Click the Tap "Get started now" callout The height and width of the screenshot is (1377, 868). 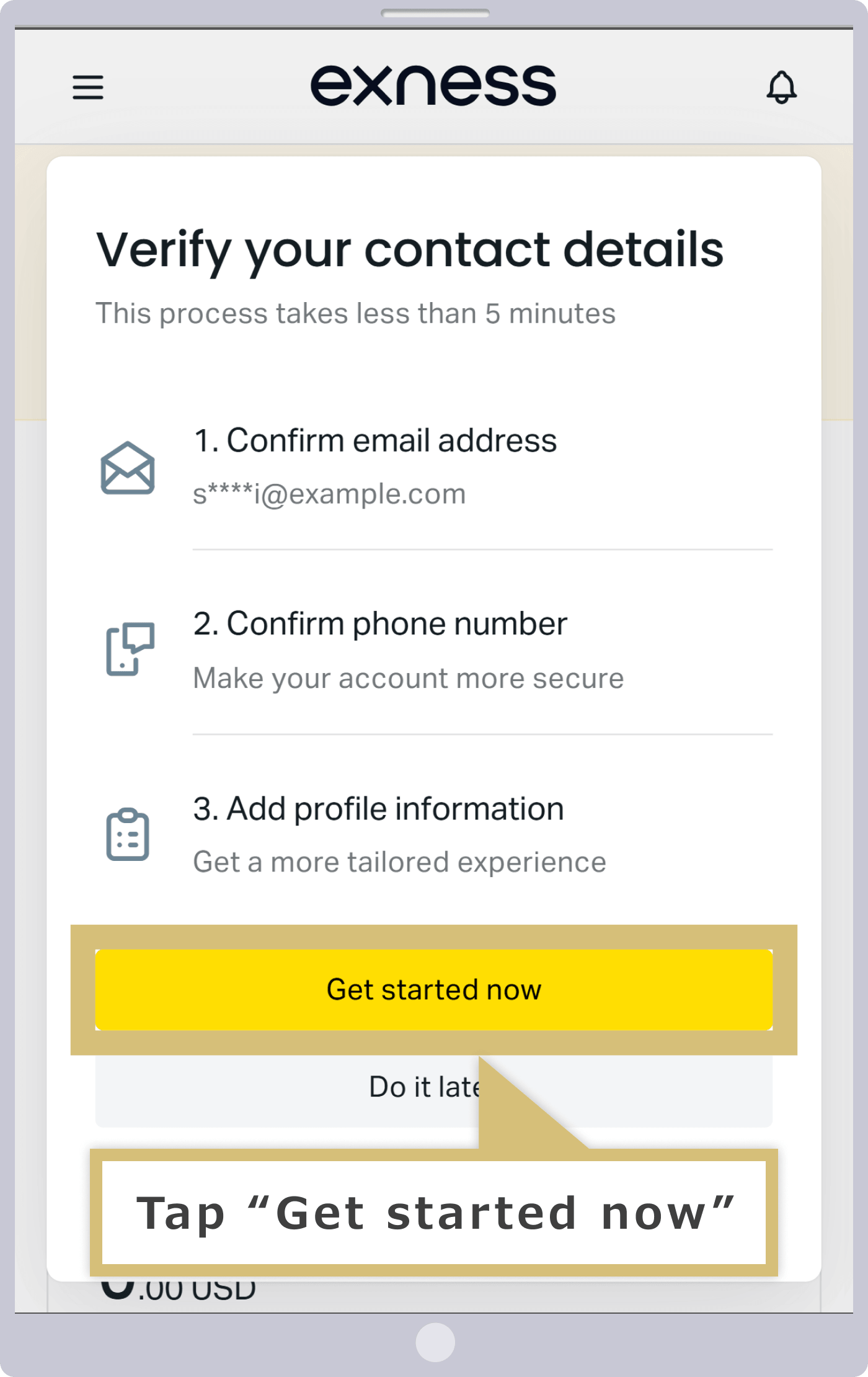coord(434,1213)
